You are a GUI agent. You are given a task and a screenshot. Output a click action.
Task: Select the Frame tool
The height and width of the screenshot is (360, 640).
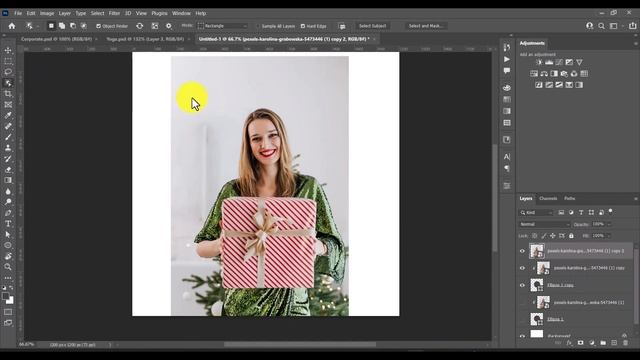click(8, 104)
